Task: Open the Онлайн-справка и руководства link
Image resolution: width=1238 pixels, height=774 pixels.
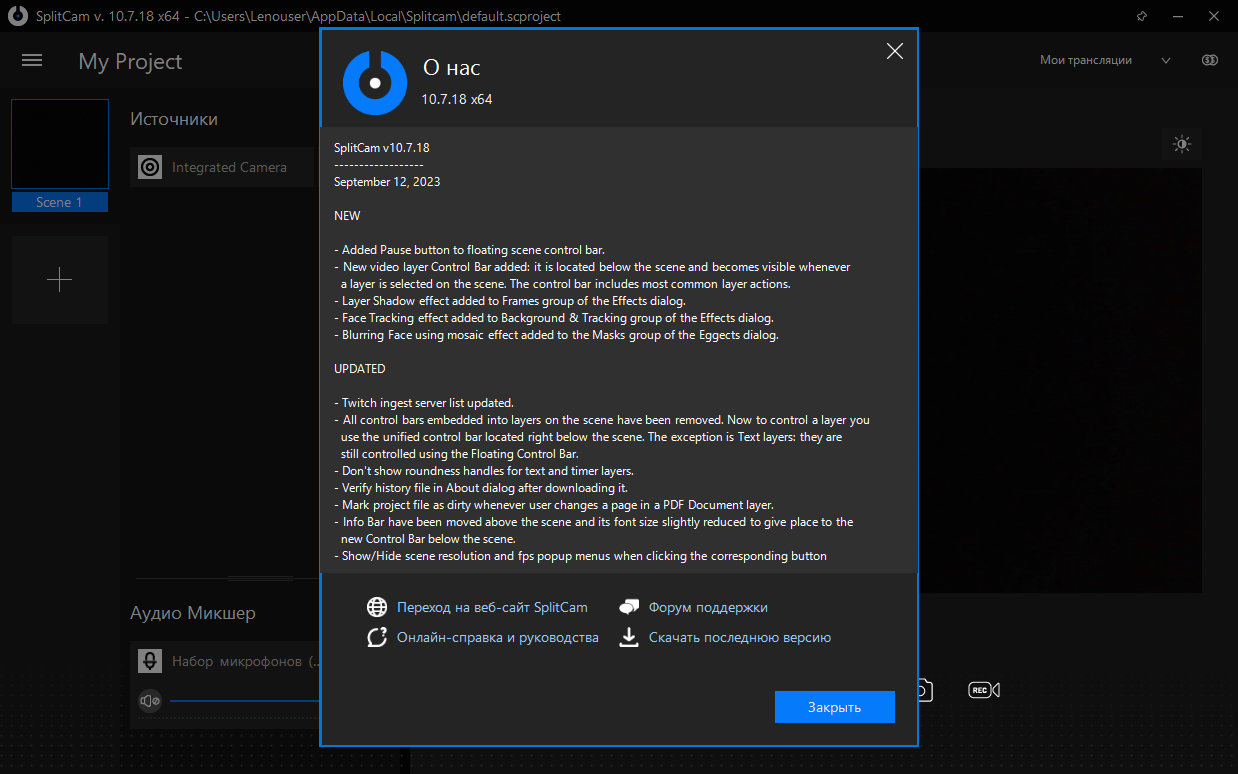Action: coord(498,637)
